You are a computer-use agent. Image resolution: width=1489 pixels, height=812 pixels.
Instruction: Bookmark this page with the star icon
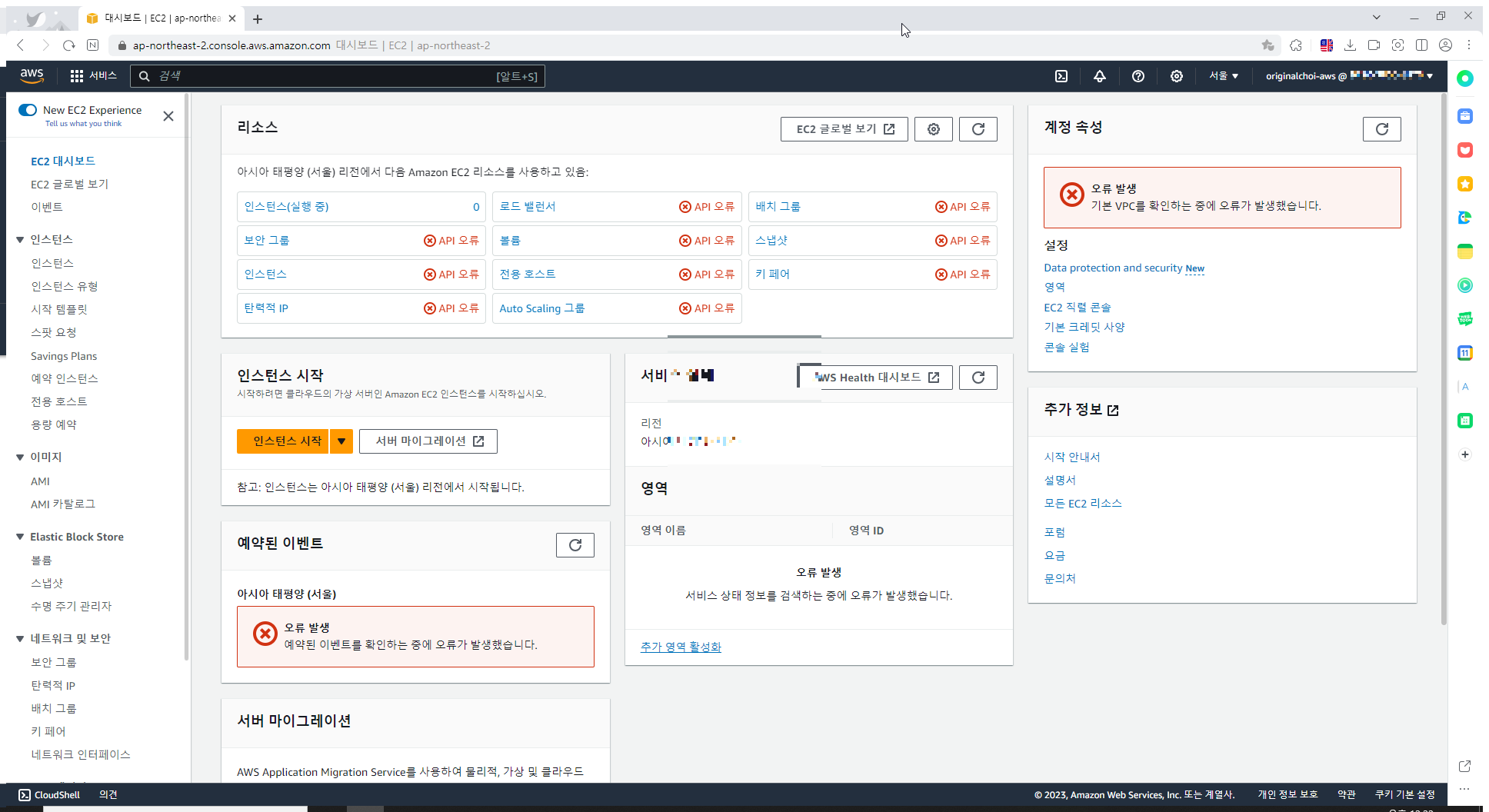point(1268,45)
